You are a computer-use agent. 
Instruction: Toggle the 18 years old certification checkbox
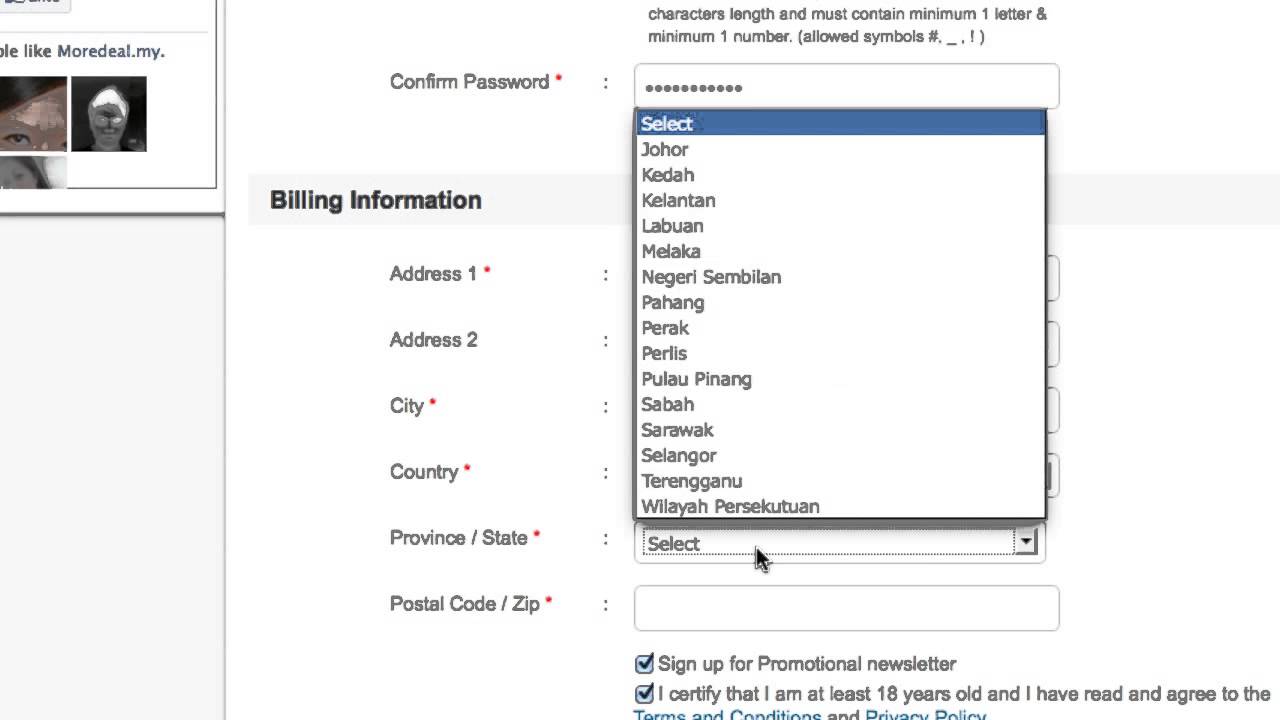click(x=645, y=694)
